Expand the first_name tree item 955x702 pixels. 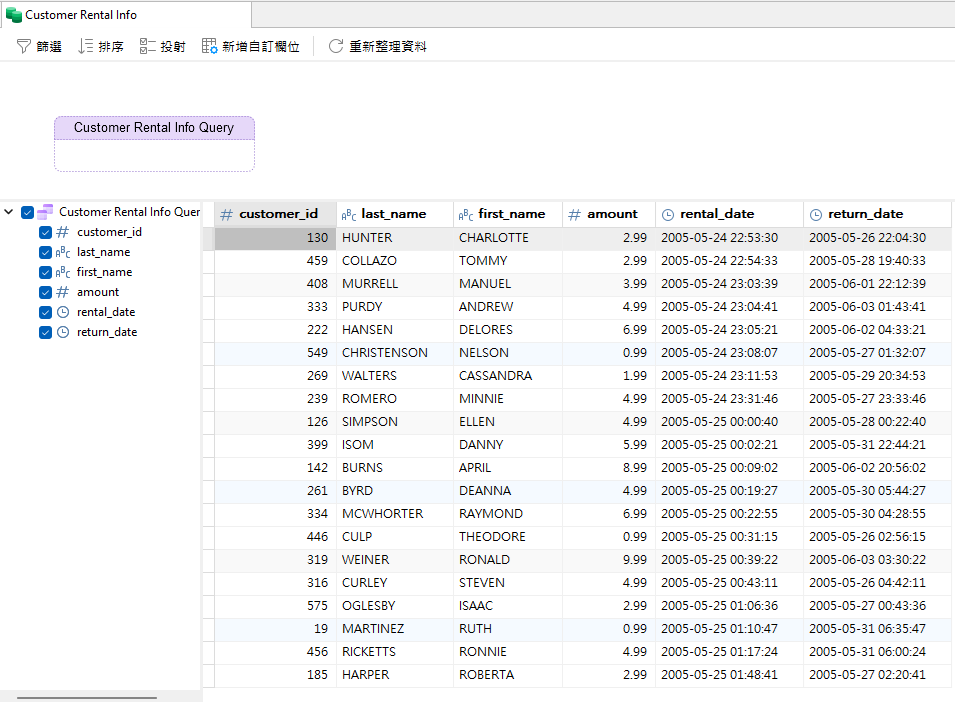click(104, 272)
